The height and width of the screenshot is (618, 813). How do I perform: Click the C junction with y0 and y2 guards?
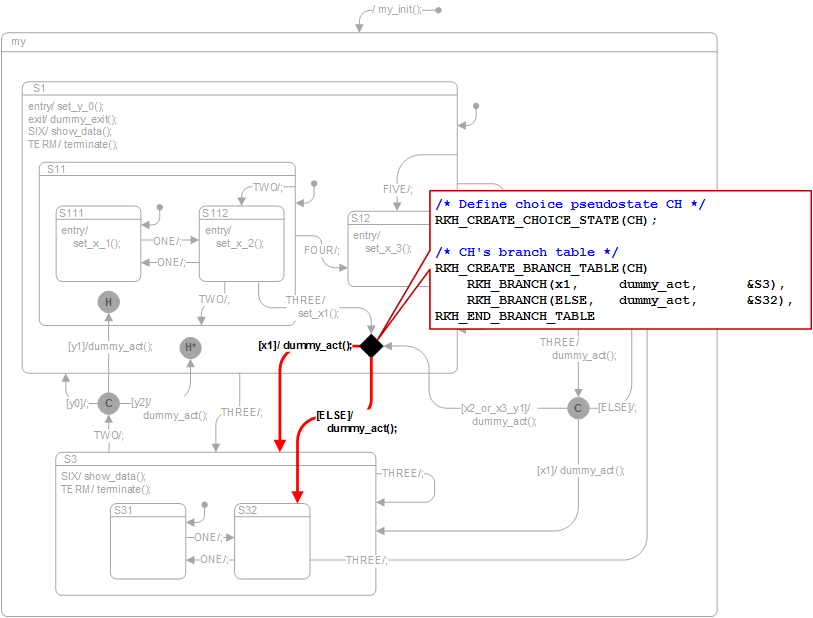pos(108,404)
